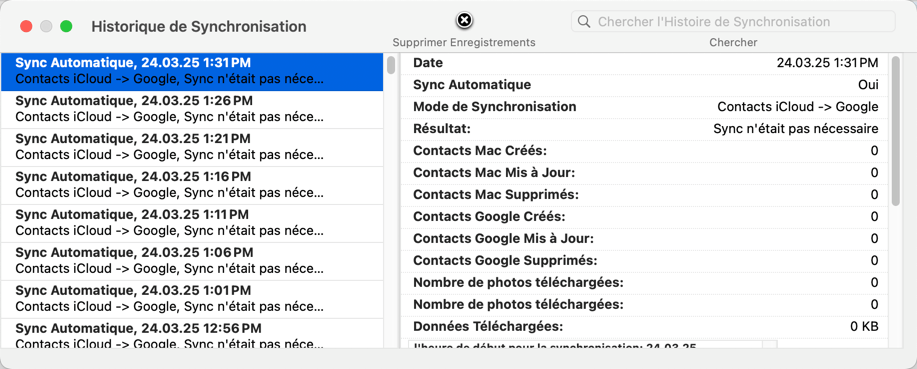Click the Données Téléchargées row

coord(644,326)
